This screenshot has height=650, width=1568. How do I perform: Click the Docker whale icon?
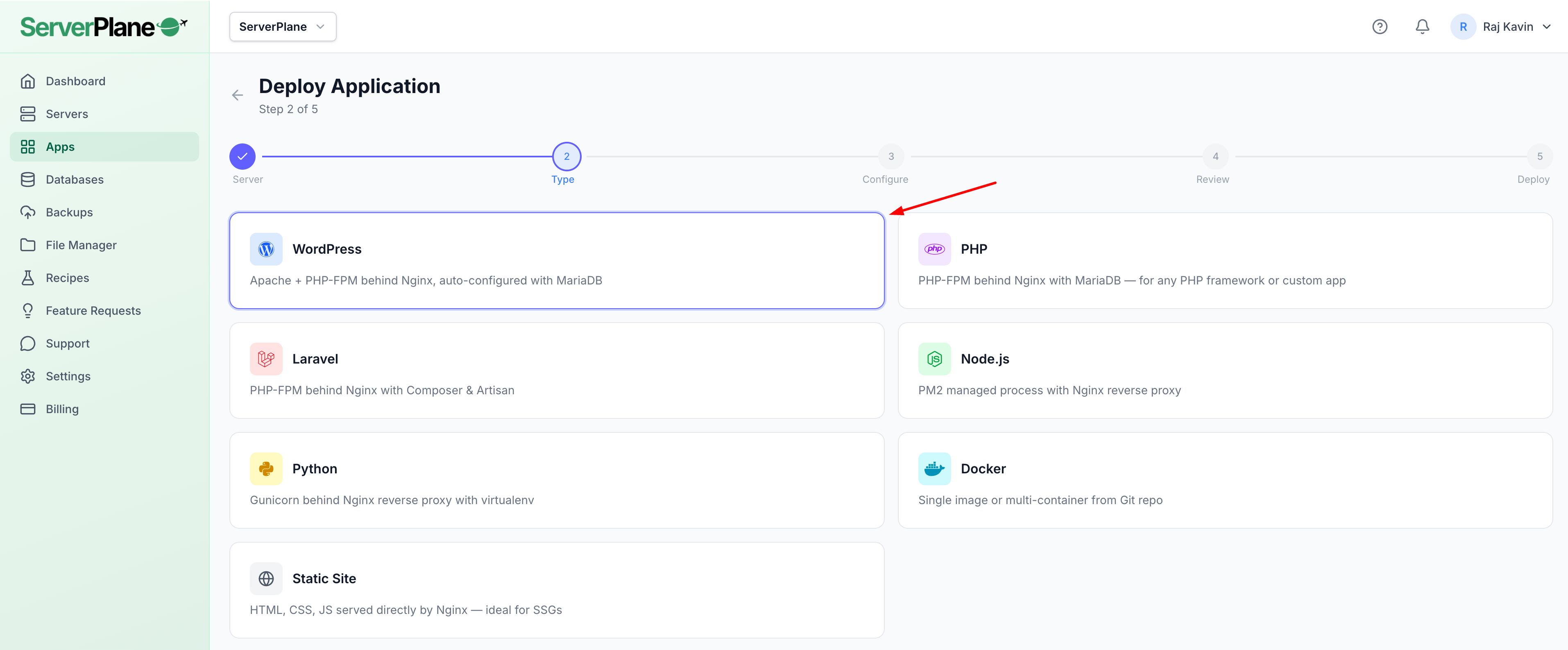pos(934,468)
